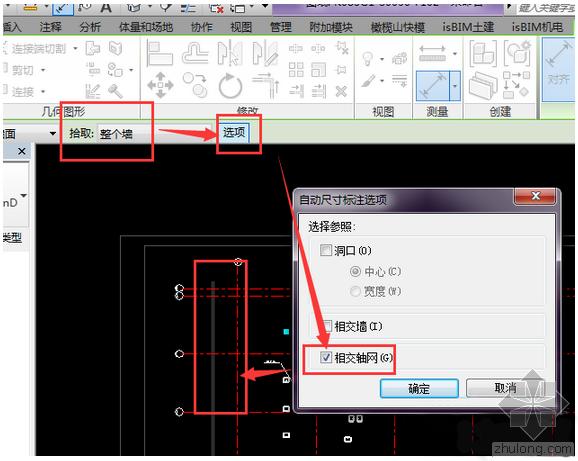
Task: Select the Offset tool
Action: 195,54
